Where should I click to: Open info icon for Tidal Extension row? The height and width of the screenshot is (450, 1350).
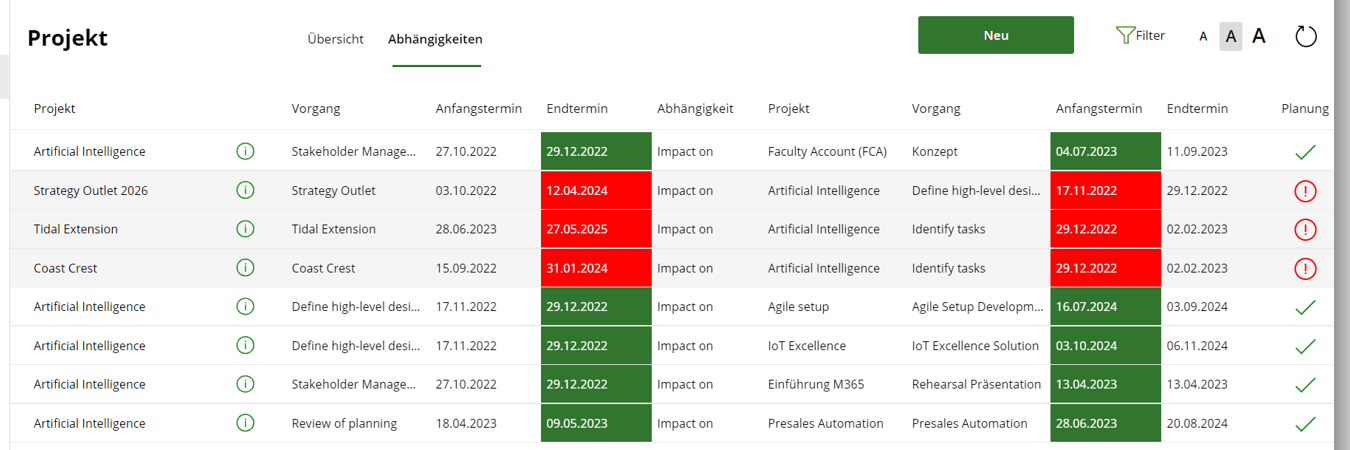[245, 229]
